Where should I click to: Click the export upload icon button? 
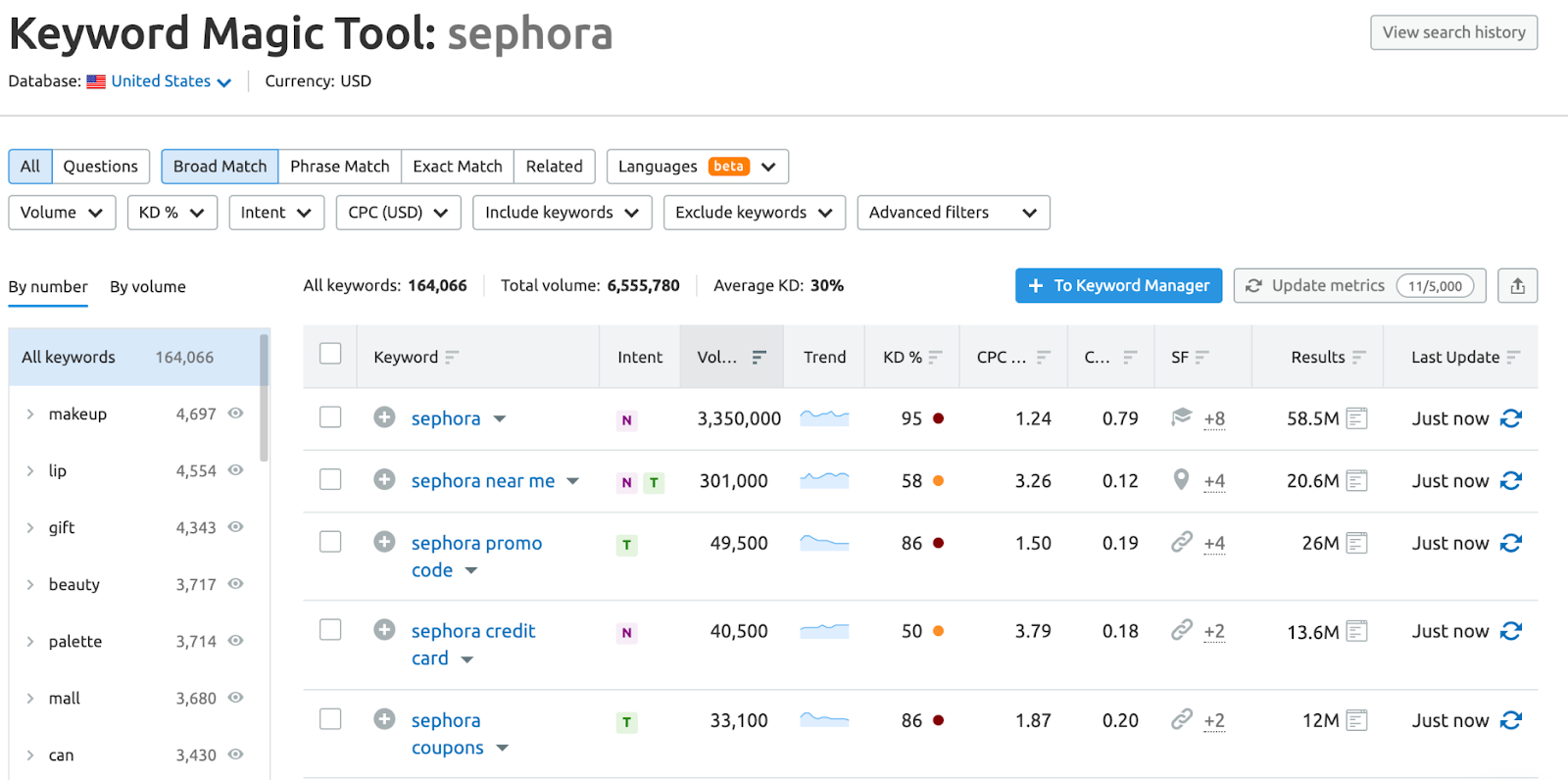coord(1517,286)
